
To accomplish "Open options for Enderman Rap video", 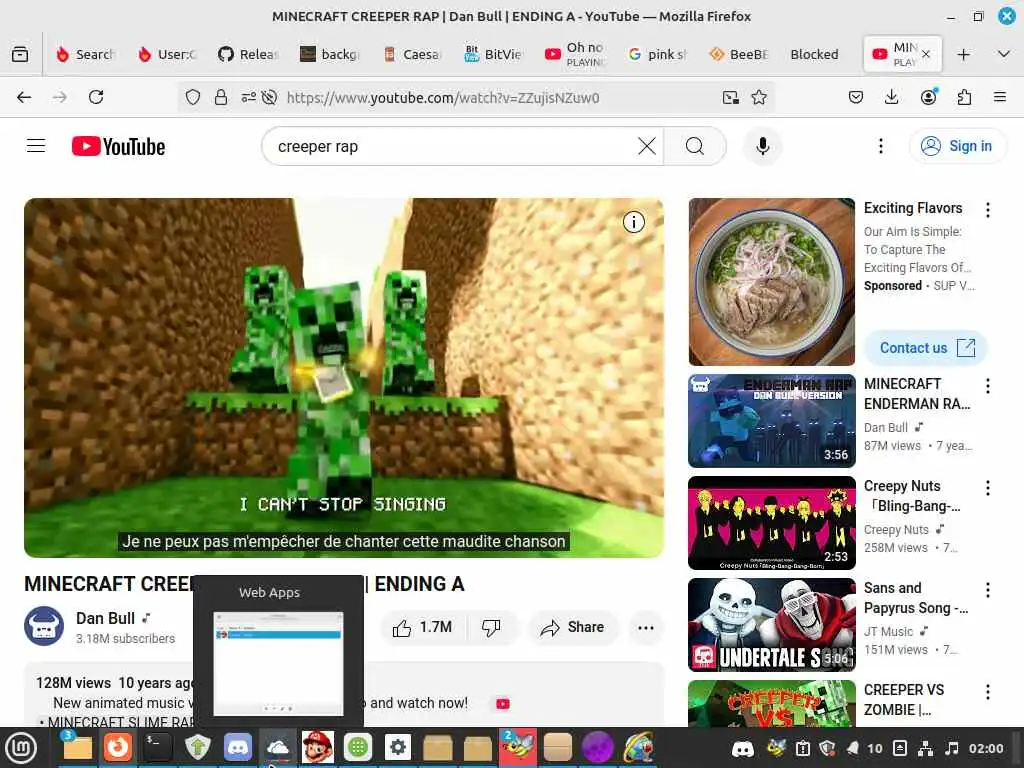I will pyautogui.click(x=987, y=386).
